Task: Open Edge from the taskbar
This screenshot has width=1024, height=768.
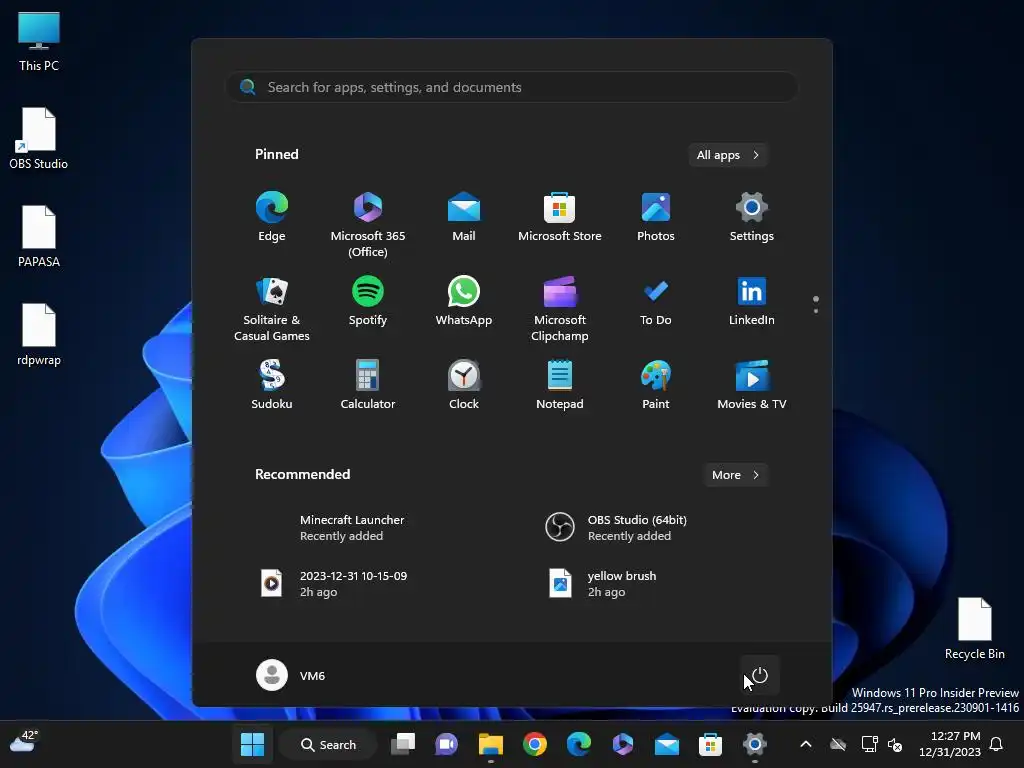Action: click(x=579, y=744)
